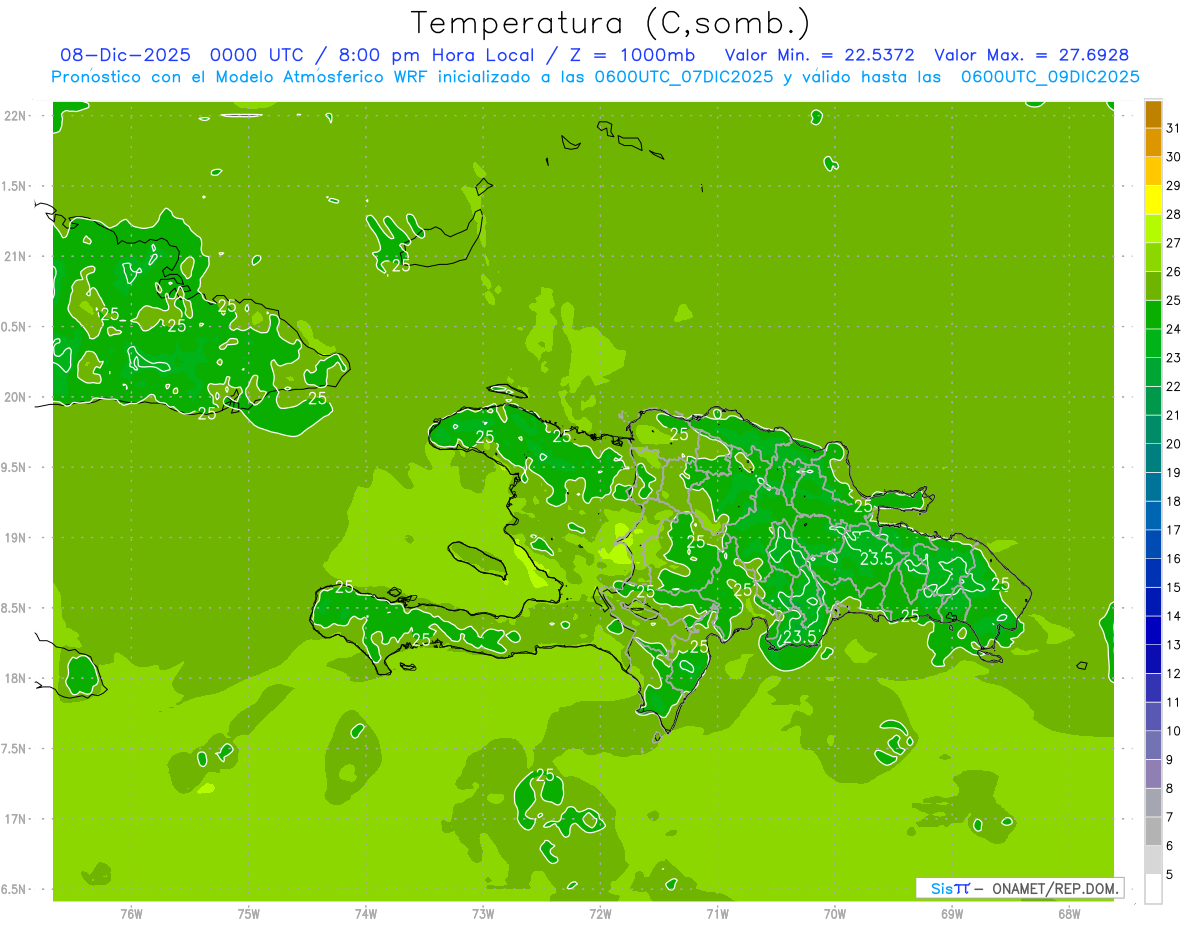The image size is (1200, 927).
Task: Click the "72W" longitude axis label
Action: click(x=600, y=913)
